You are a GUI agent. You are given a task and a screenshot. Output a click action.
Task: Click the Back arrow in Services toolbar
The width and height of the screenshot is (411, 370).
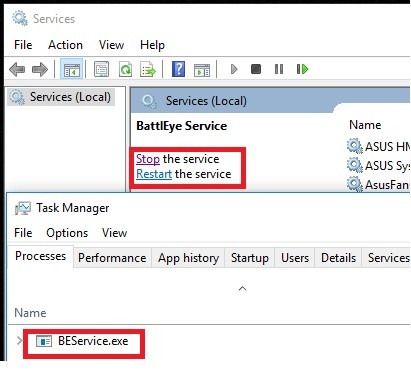17,69
